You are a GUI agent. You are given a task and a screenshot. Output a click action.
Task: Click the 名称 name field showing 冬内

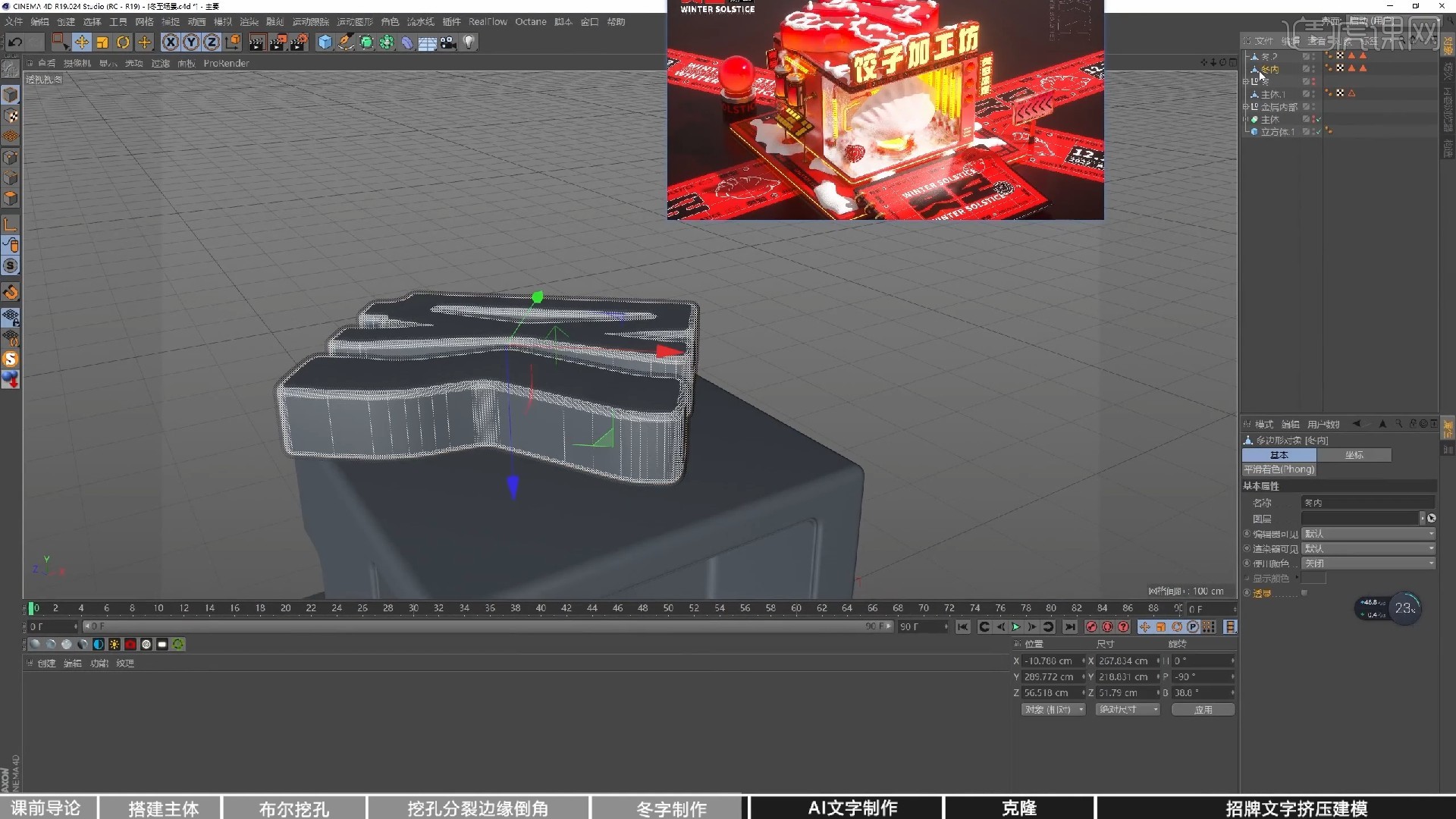(1368, 503)
